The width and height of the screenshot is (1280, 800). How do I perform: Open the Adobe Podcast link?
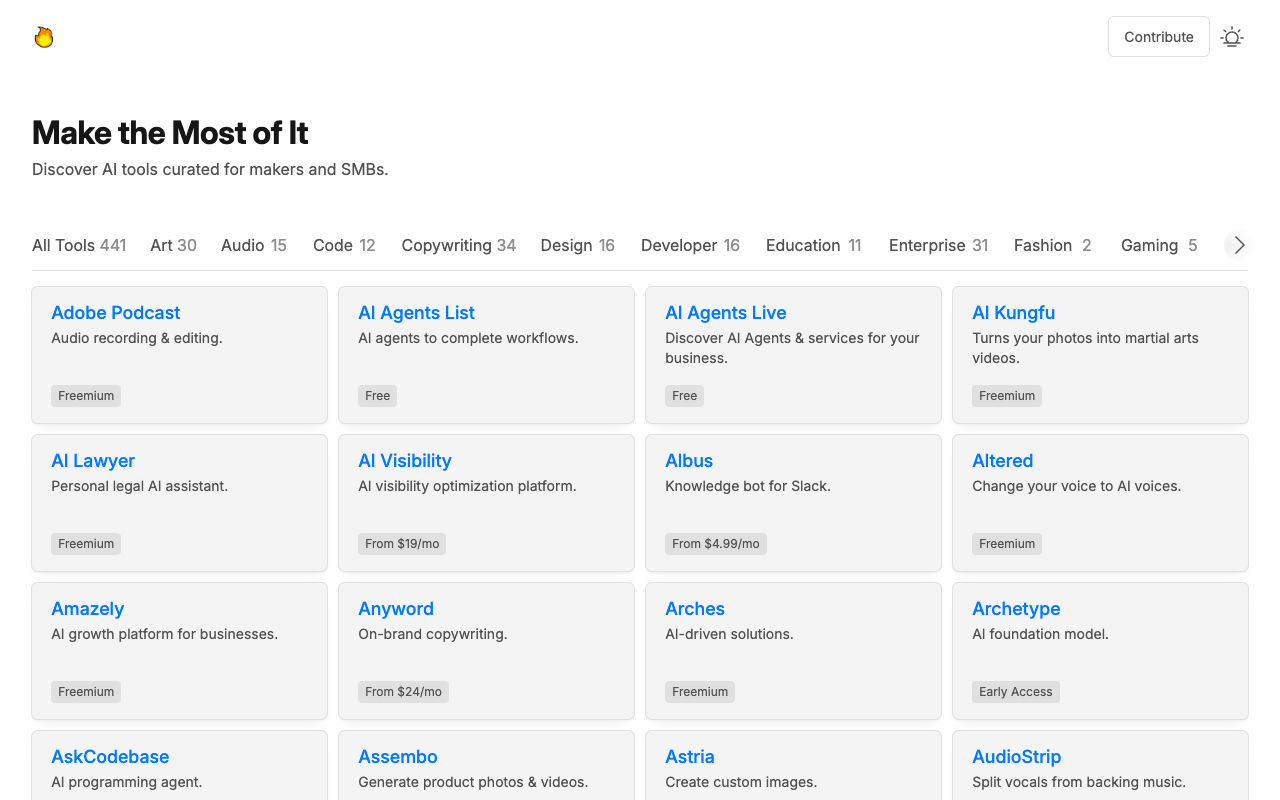(x=116, y=313)
